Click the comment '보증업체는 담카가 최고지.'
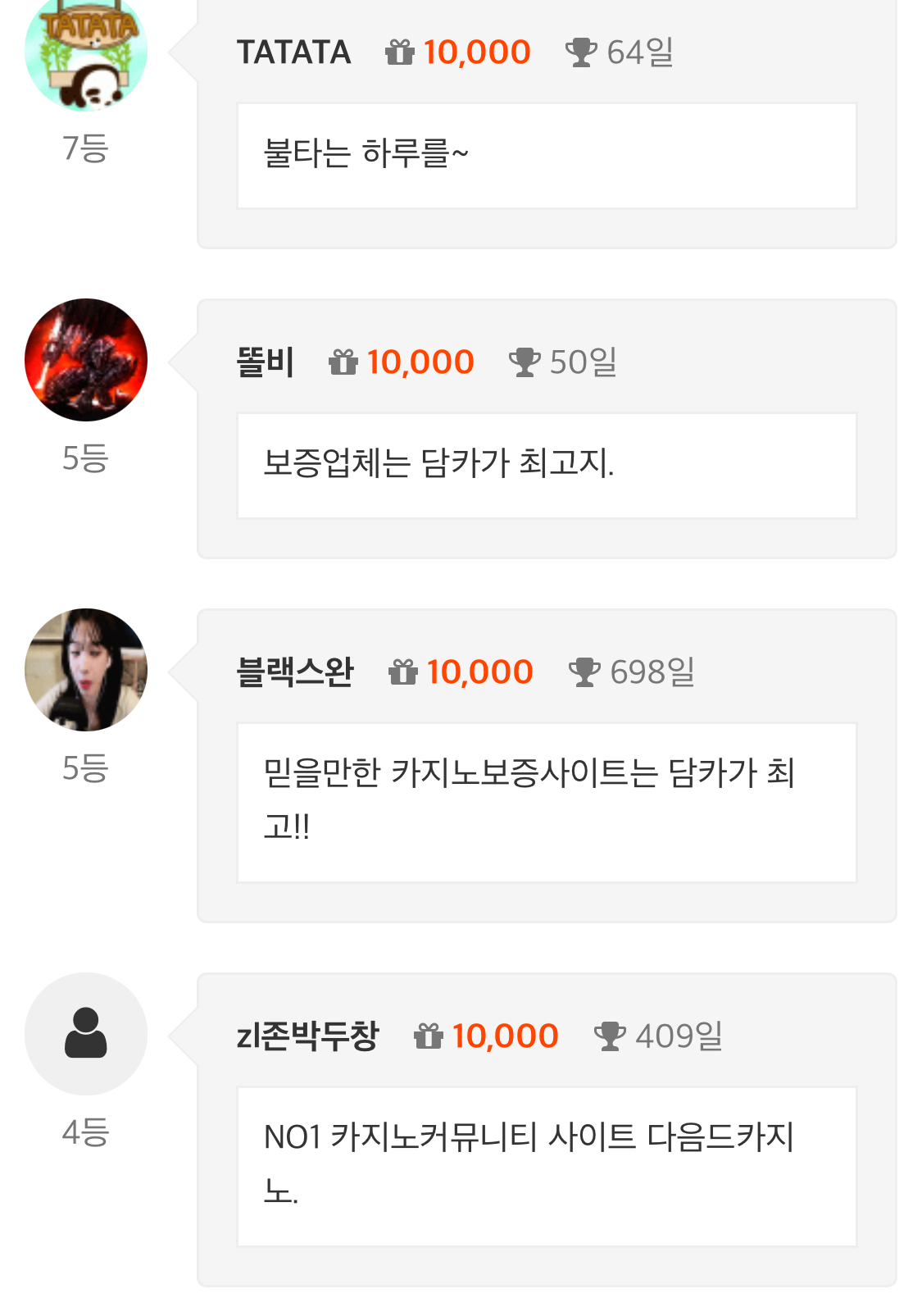Screen dimensions: 922x1316 (438, 464)
